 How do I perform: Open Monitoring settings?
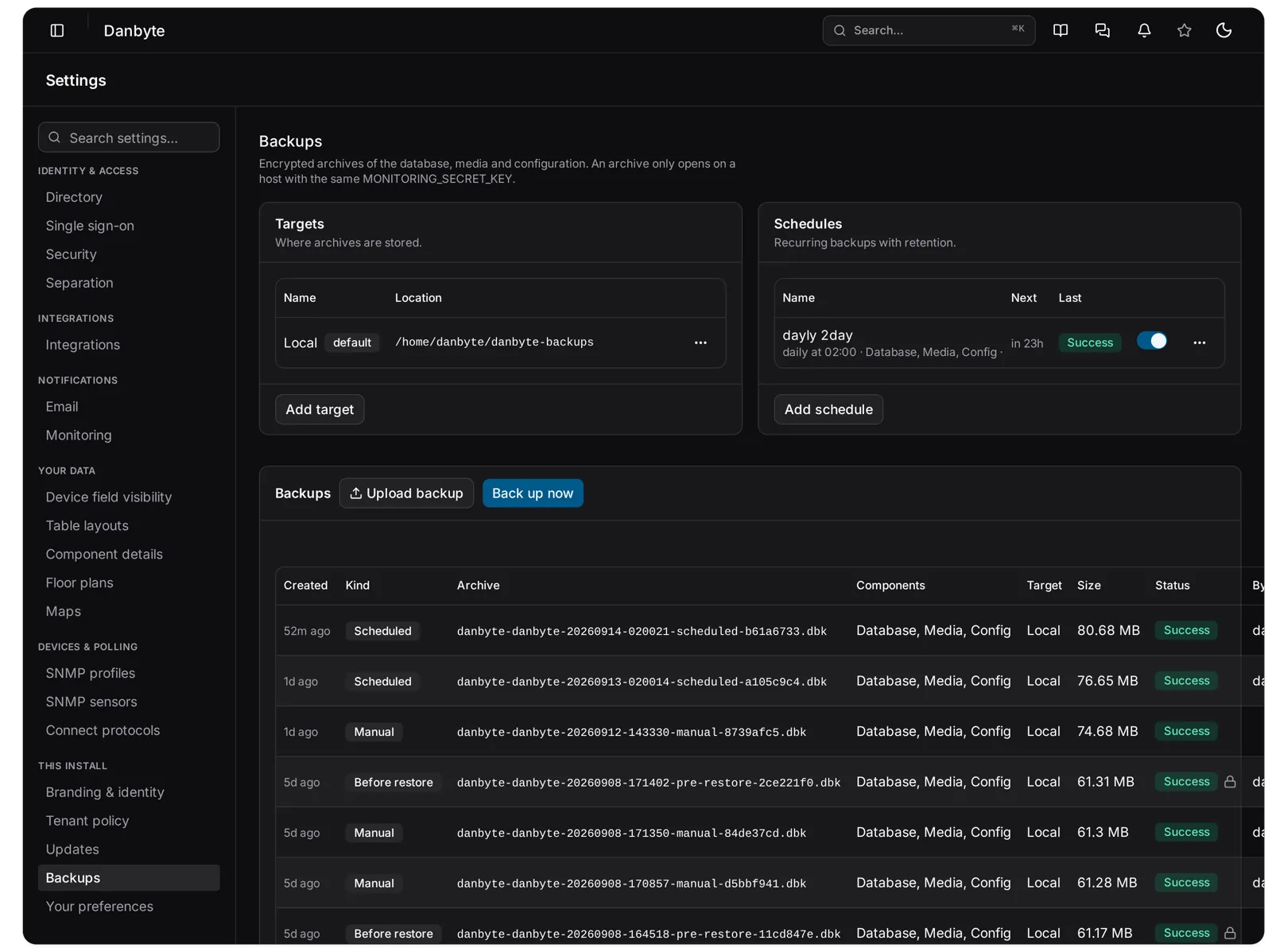click(x=79, y=435)
